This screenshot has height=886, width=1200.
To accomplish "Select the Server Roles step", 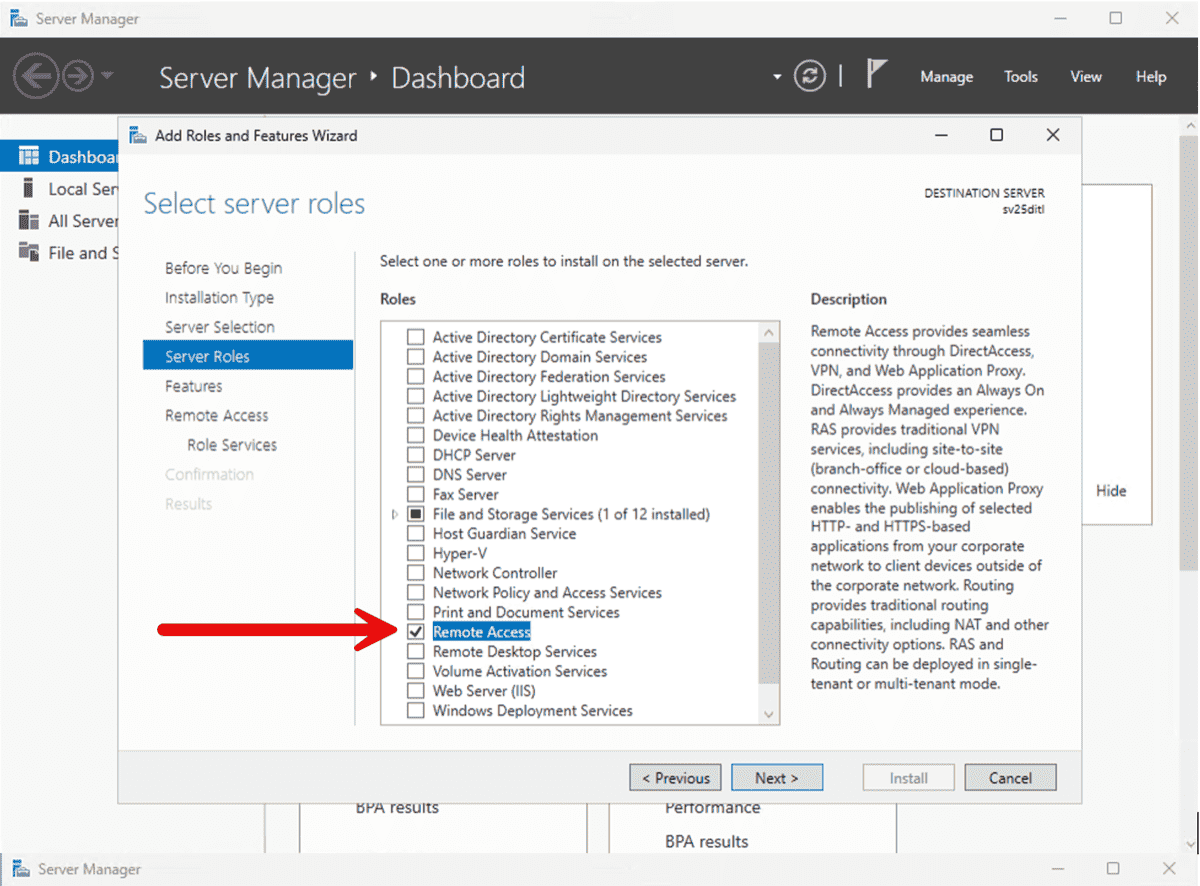I will click(247, 356).
